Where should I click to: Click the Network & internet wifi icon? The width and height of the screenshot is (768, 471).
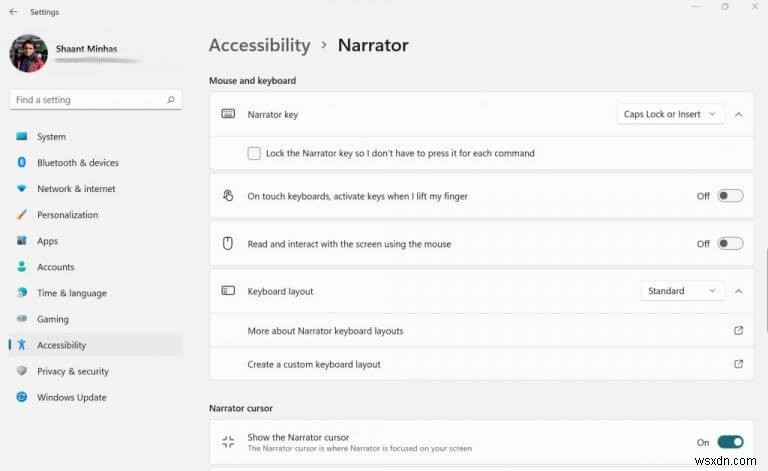pyautogui.click(x=21, y=189)
